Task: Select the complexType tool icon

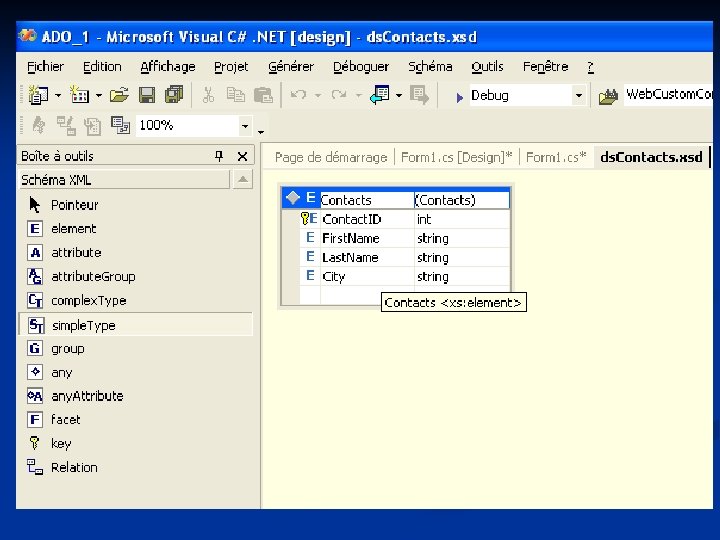Action: (x=35, y=300)
